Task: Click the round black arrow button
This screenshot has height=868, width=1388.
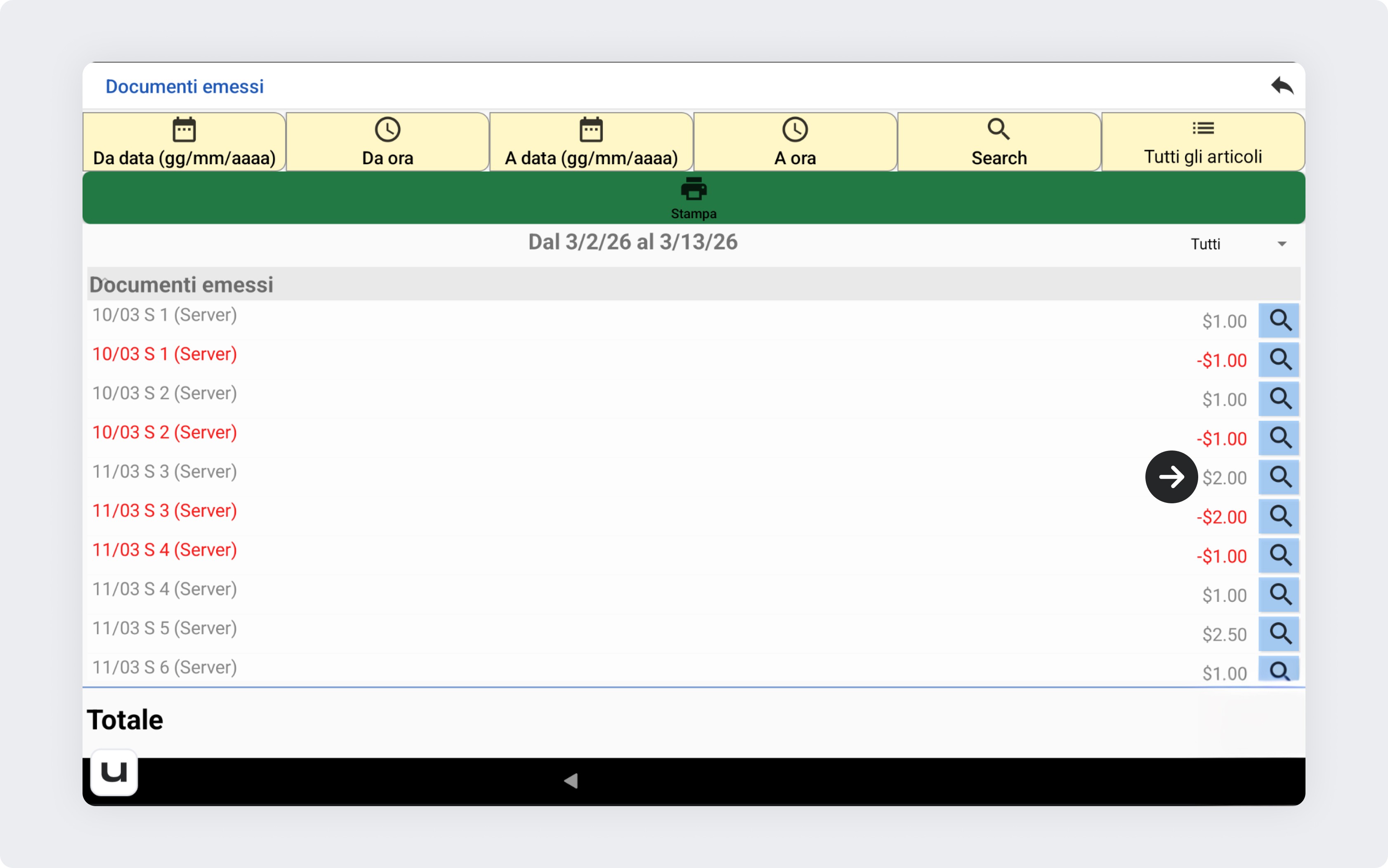Action: [x=1171, y=476]
